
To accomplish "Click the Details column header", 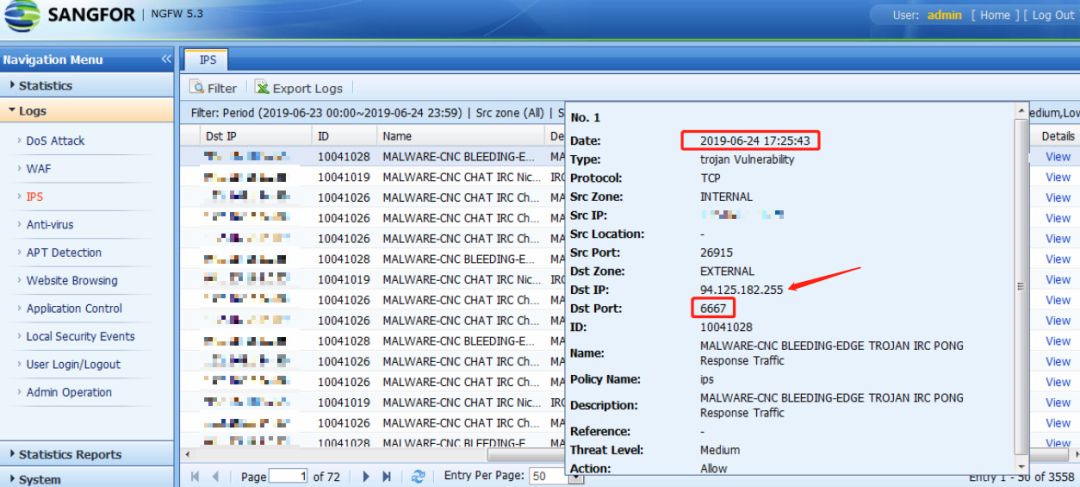I will (x=1057, y=136).
